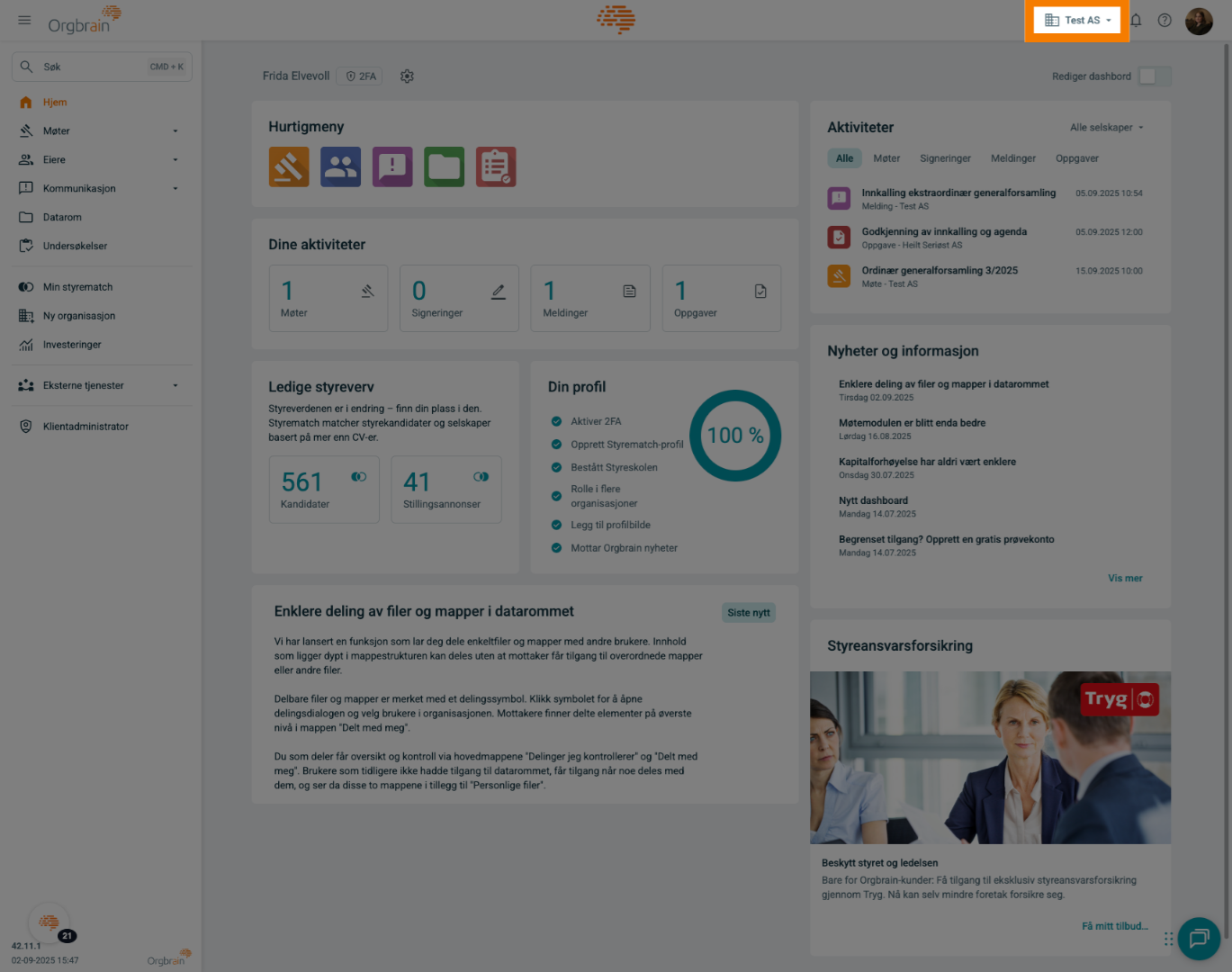The image size is (1232, 972).
Task: Click the purple icon of Innkalling activity
Action: (839, 199)
